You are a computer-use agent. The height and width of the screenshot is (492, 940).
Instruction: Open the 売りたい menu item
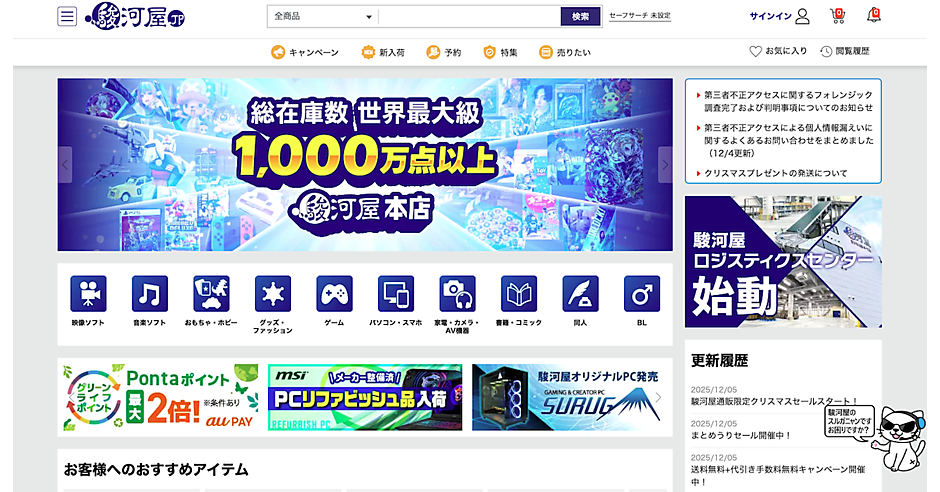pos(565,53)
